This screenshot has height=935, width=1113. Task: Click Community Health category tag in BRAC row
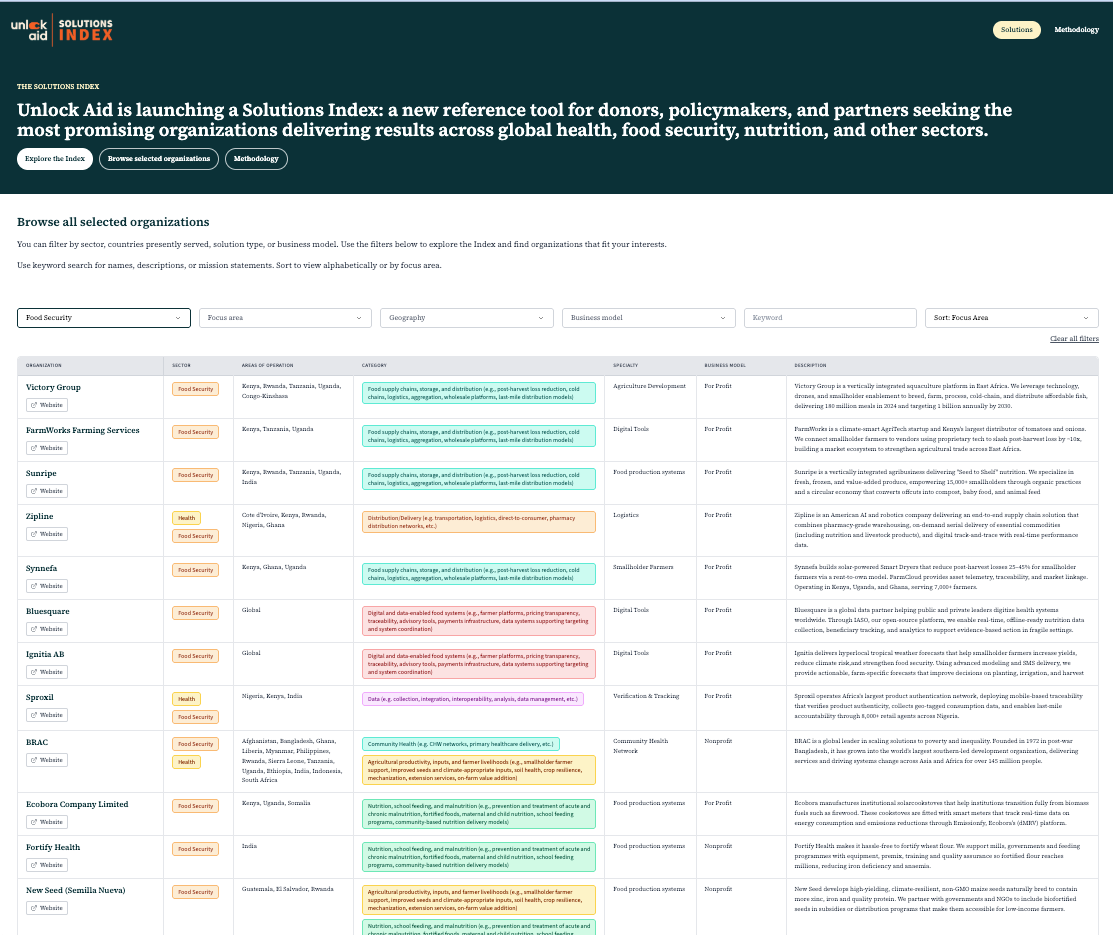point(461,744)
